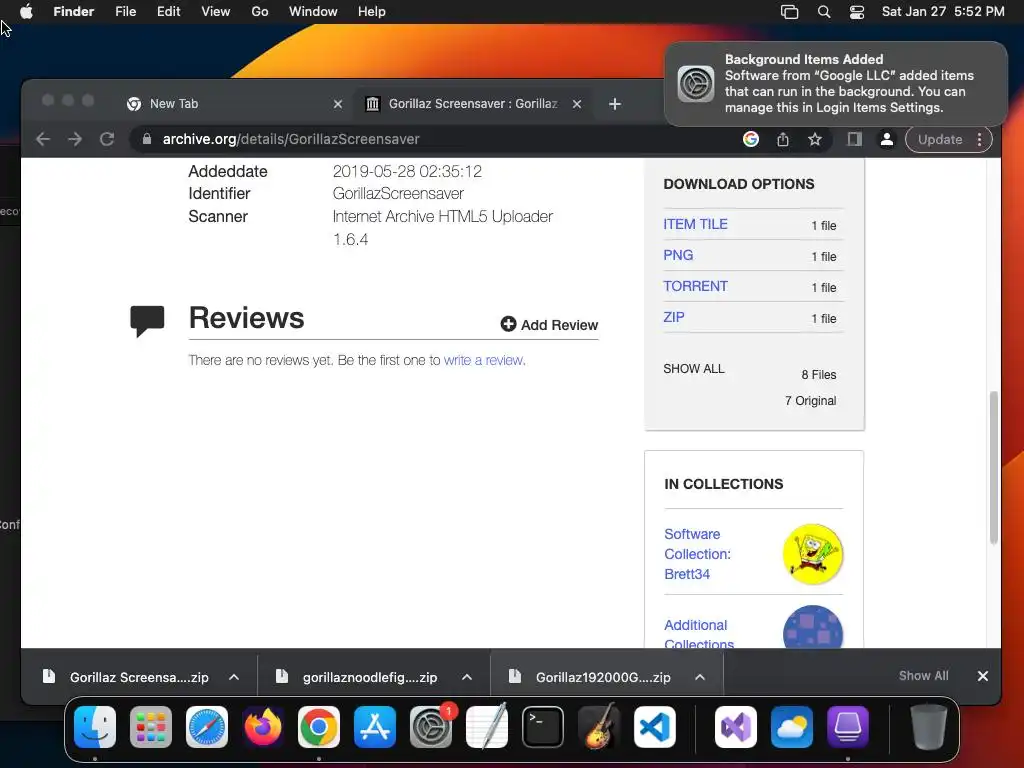Viewport: 1024px width, 768px height.
Task: Download the ZIP option
Action: coord(674,317)
